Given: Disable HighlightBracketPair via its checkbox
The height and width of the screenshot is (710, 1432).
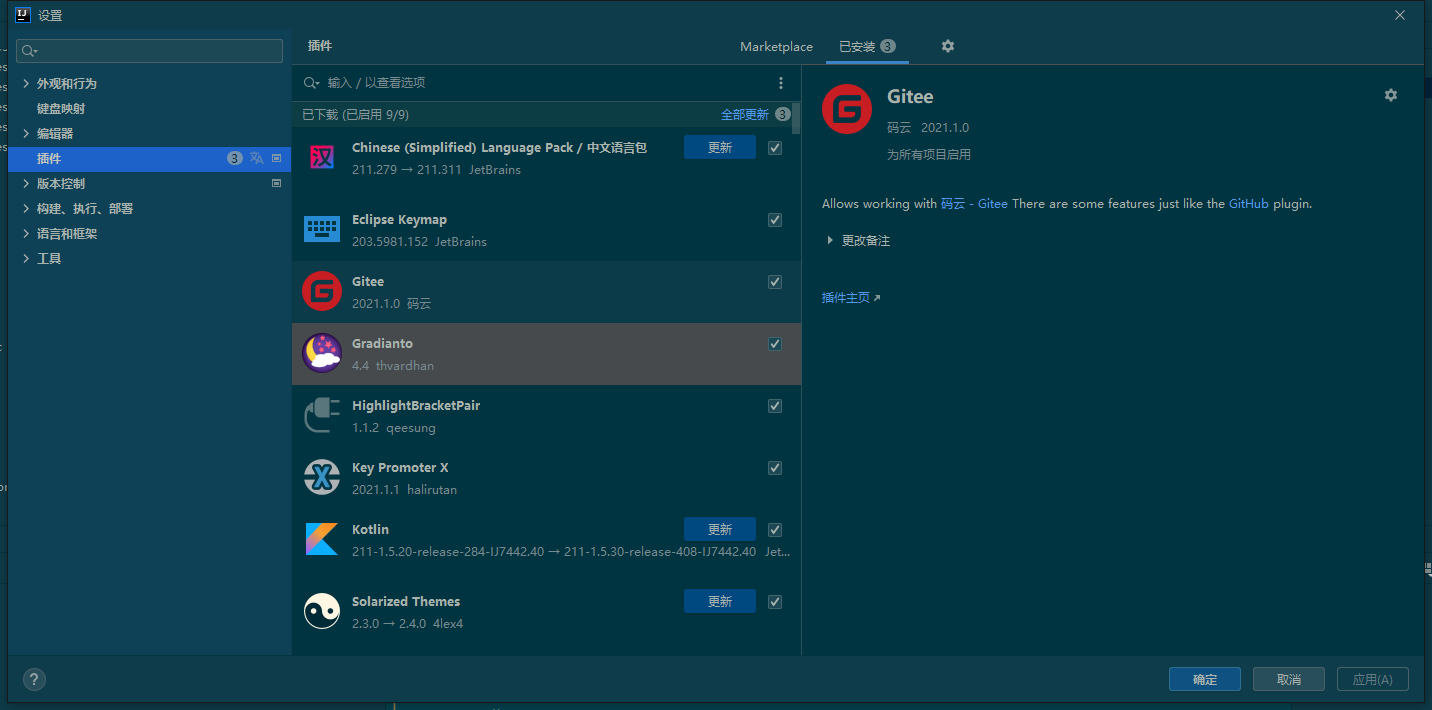Looking at the screenshot, I should pos(775,406).
